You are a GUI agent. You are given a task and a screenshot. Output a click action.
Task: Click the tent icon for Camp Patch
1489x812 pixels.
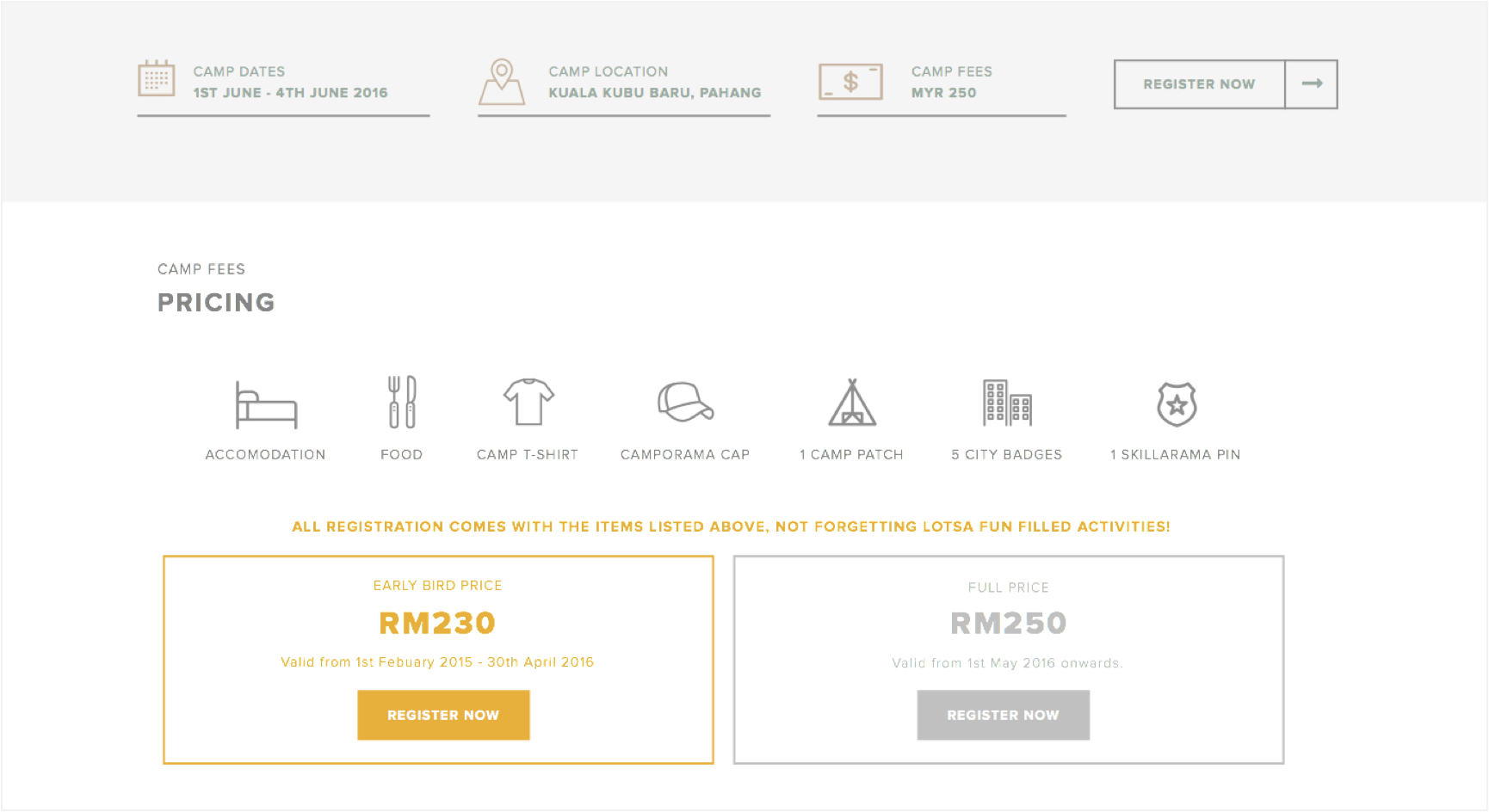point(852,403)
